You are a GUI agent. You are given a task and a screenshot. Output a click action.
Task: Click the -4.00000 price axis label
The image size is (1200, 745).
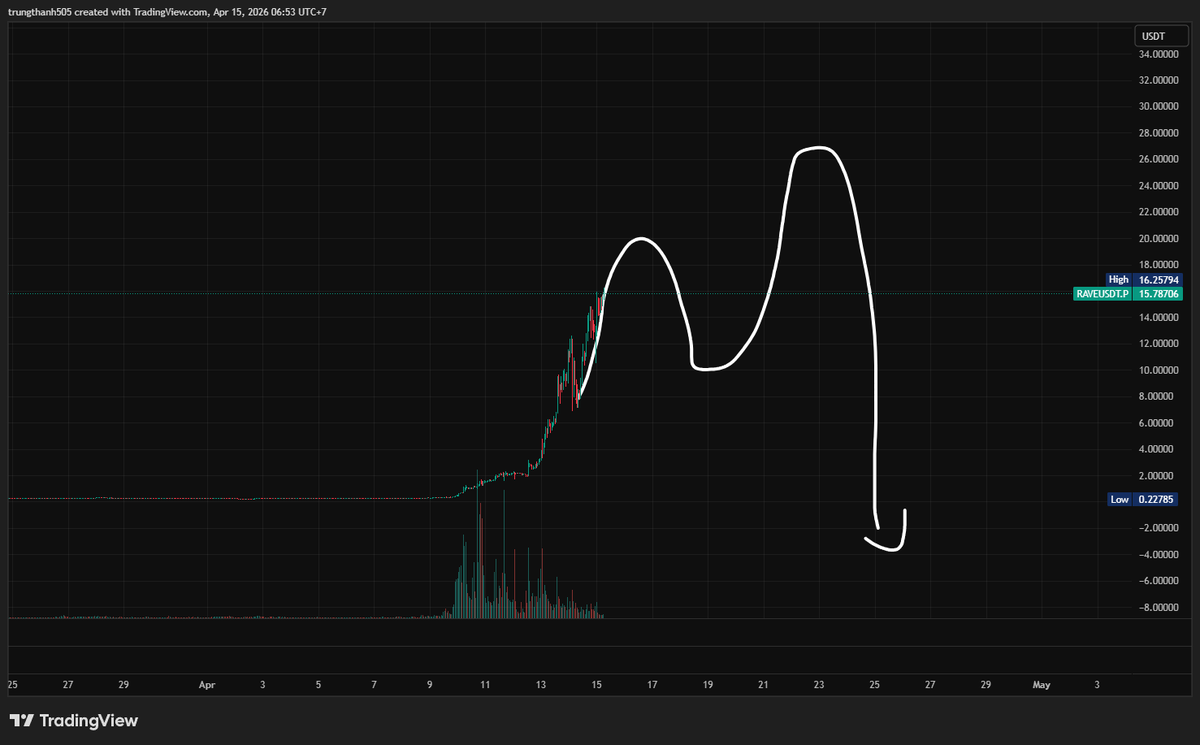pyautogui.click(x=1160, y=555)
